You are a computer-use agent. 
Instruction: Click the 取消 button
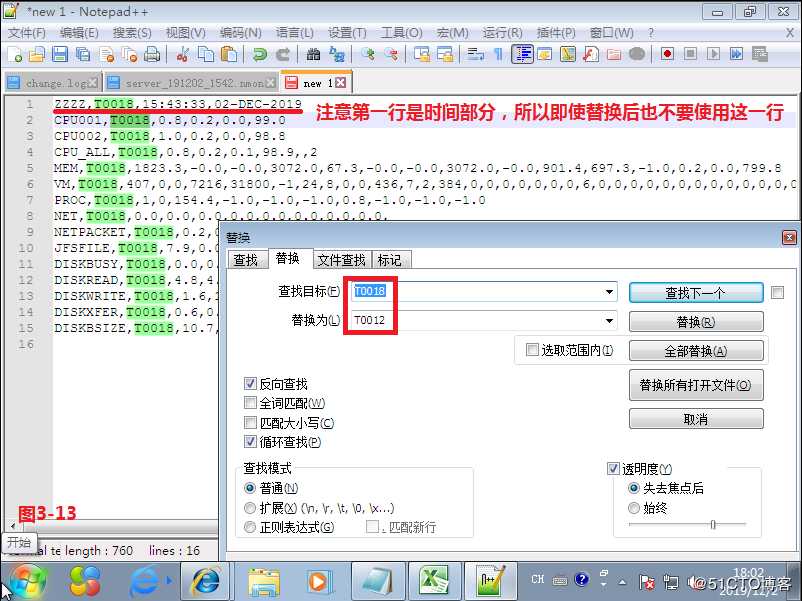(696, 419)
